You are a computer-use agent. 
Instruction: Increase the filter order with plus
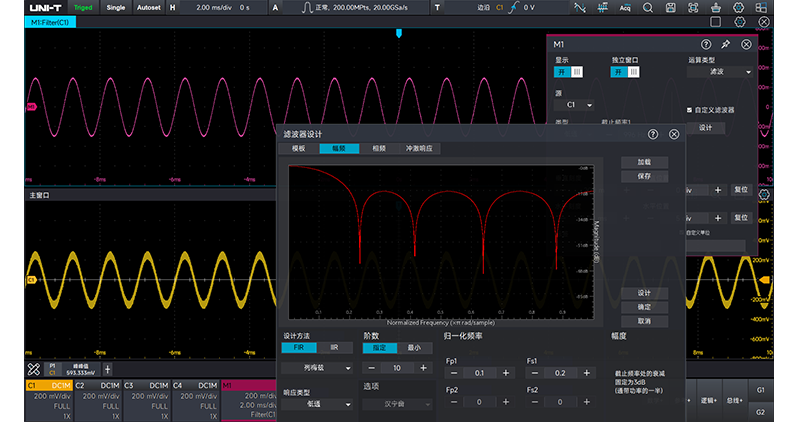(423, 368)
